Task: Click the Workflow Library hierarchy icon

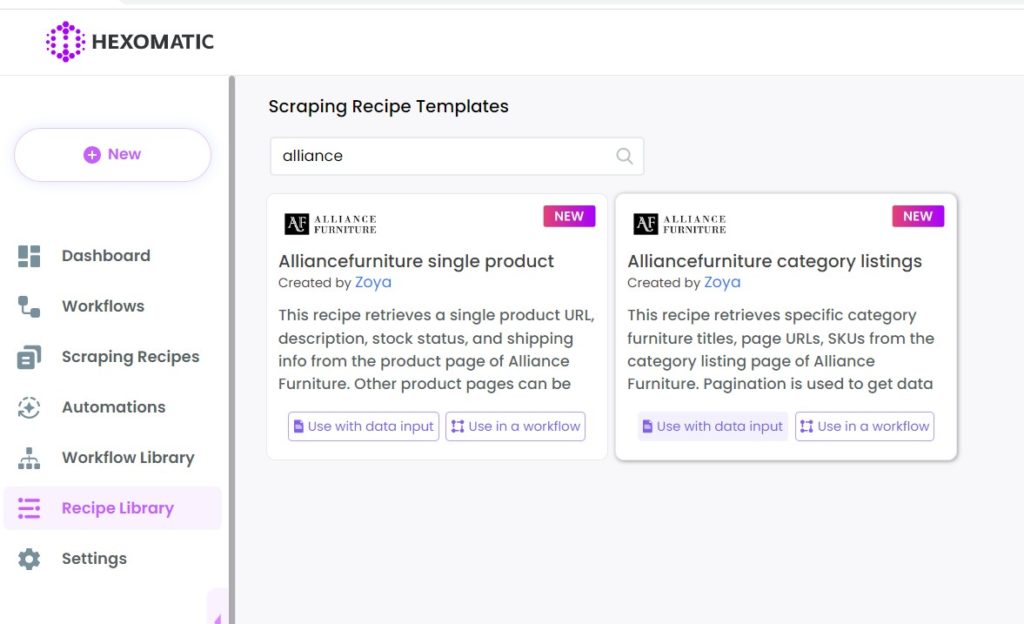Action: [29, 458]
